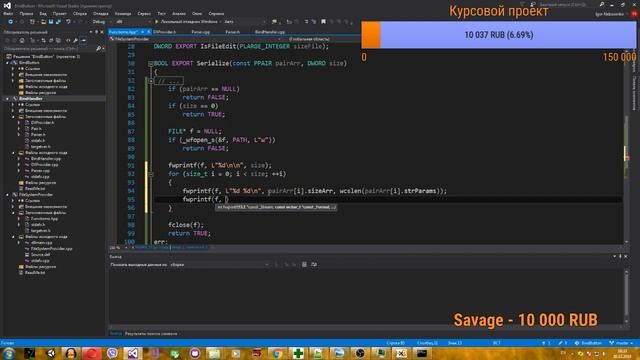The width and height of the screenshot is (640, 360).
Task: Open the output source dropdown showing Сборка
Action: pyautogui.click(x=220, y=264)
